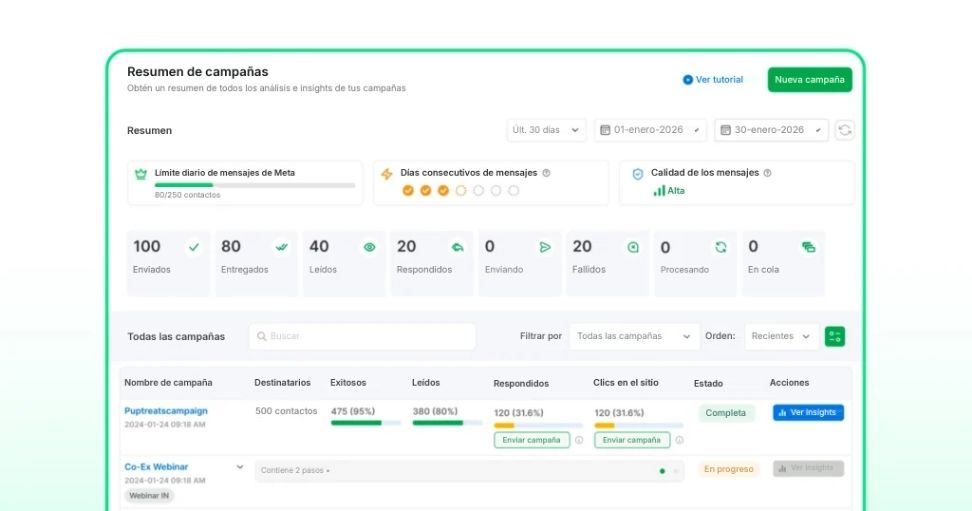This screenshot has height=511, width=972.
Task: Click the shield icon for message quality
Action: point(637,174)
